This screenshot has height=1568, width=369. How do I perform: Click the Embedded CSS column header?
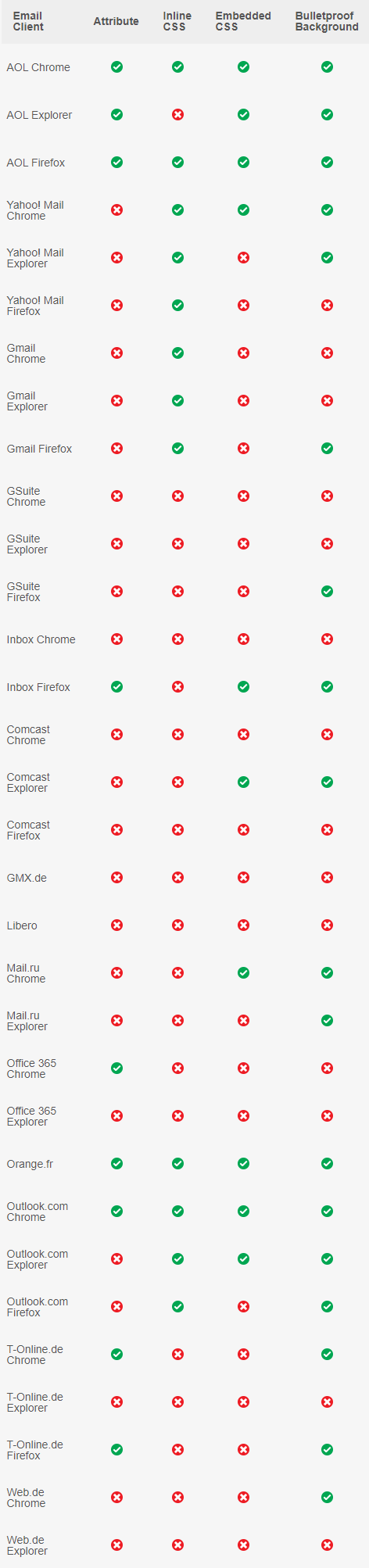pos(243,21)
